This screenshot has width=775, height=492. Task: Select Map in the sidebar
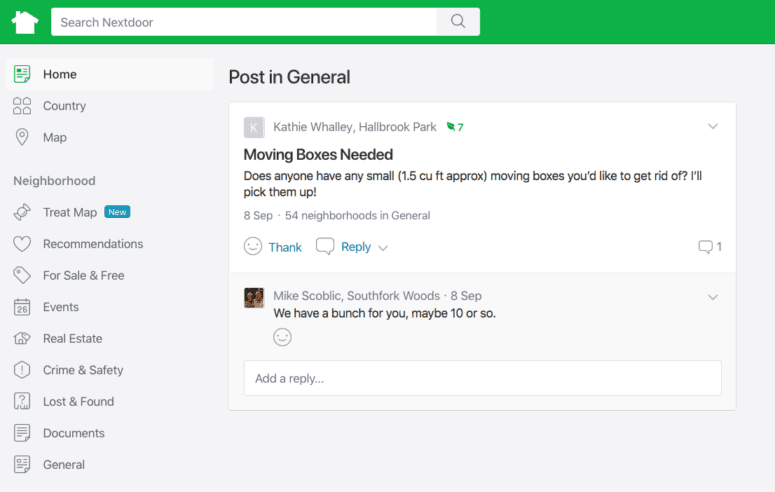[54, 137]
